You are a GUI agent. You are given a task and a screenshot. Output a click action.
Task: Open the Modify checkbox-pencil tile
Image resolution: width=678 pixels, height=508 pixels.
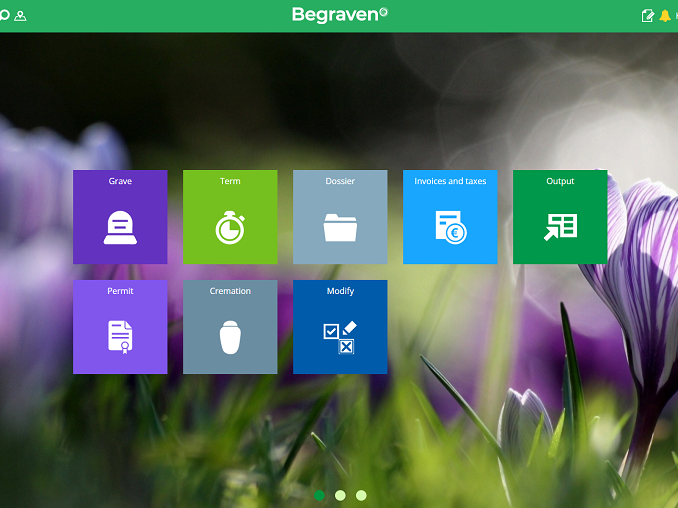340,327
